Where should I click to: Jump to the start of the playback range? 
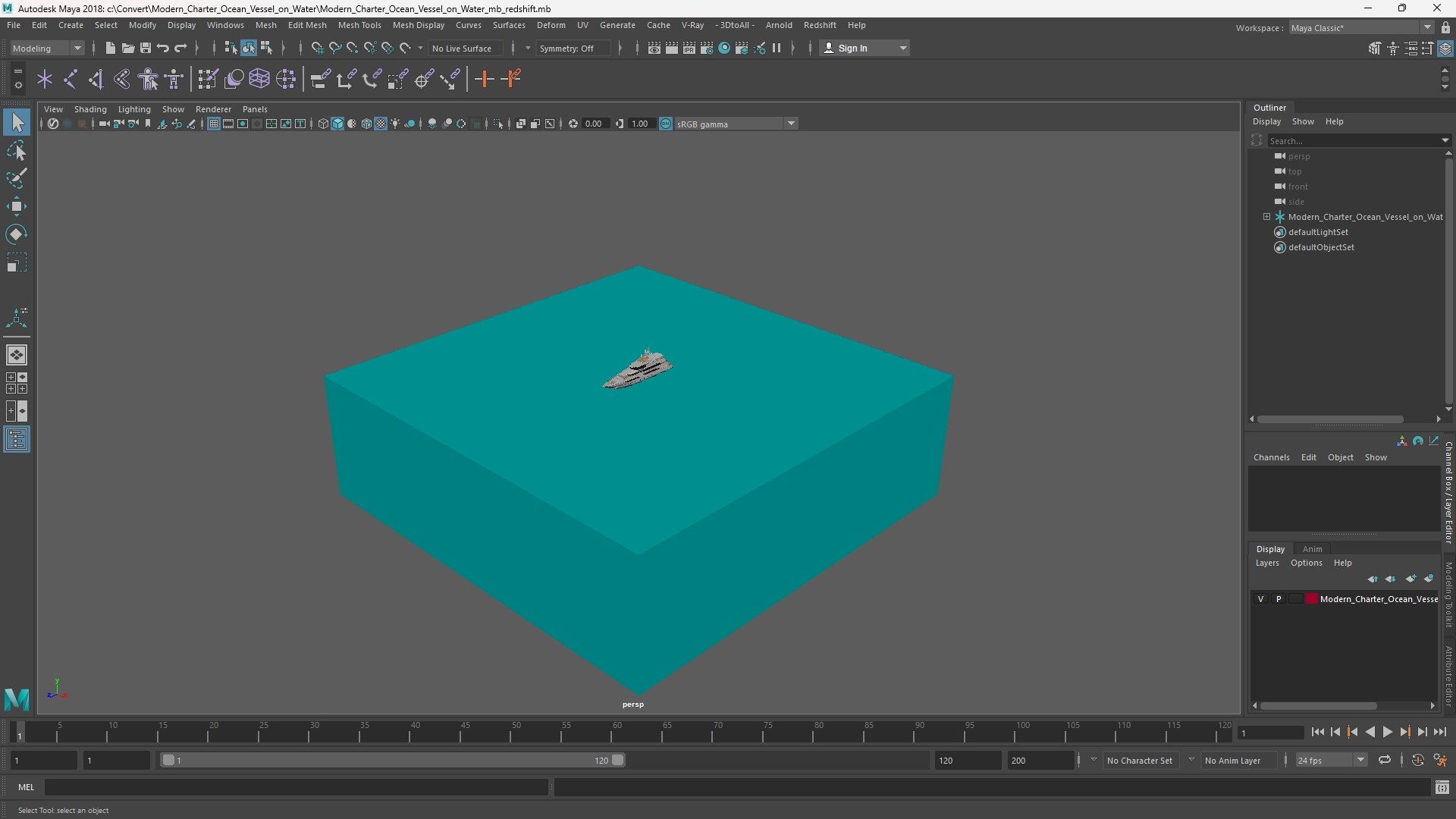[x=1317, y=733]
